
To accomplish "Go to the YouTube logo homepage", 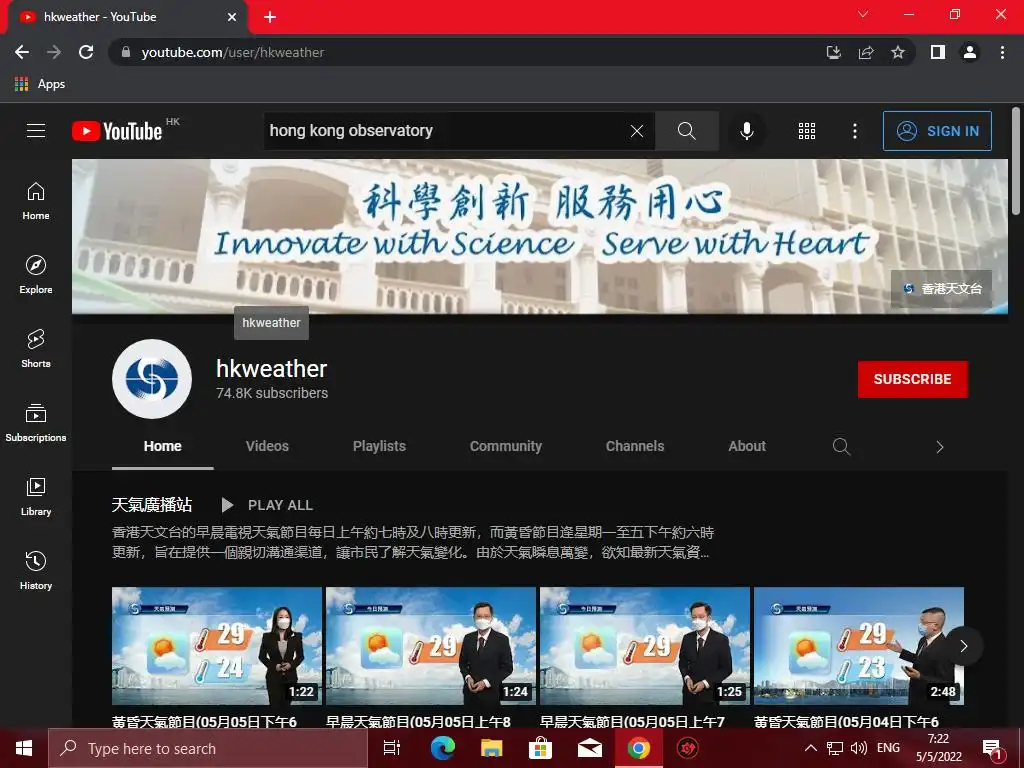I will pyautogui.click(x=118, y=131).
